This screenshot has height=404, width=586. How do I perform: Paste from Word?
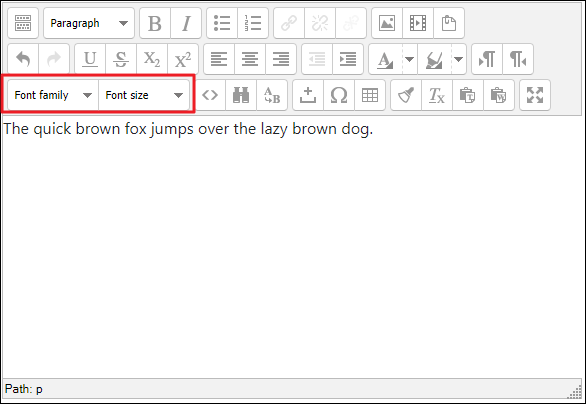point(499,95)
